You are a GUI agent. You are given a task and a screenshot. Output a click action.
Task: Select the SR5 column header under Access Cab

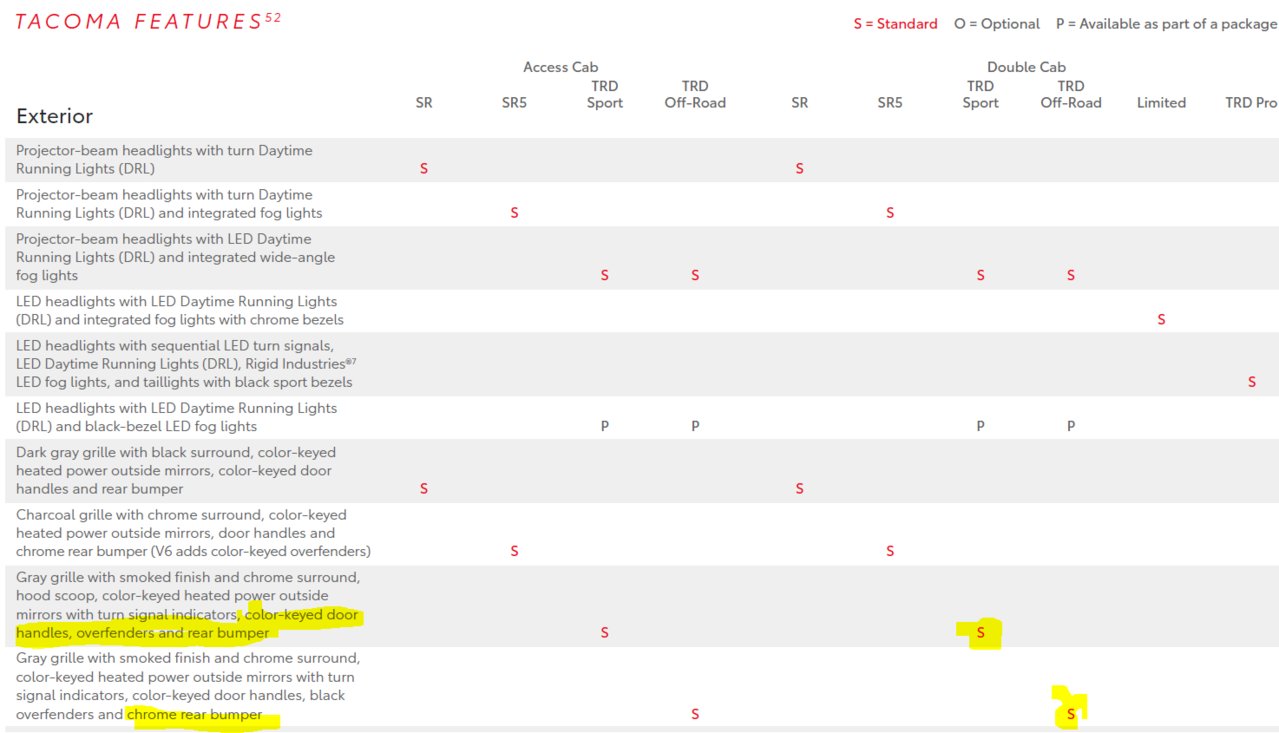coord(514,103)
